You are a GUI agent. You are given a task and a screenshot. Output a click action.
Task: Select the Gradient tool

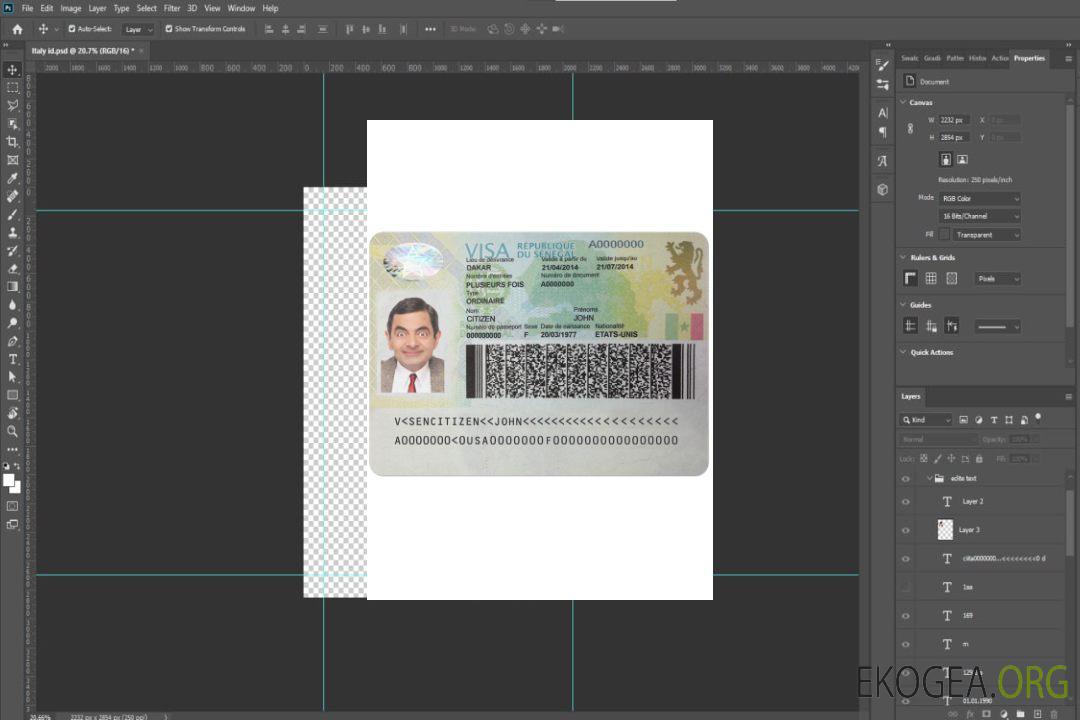coord(12,287)
